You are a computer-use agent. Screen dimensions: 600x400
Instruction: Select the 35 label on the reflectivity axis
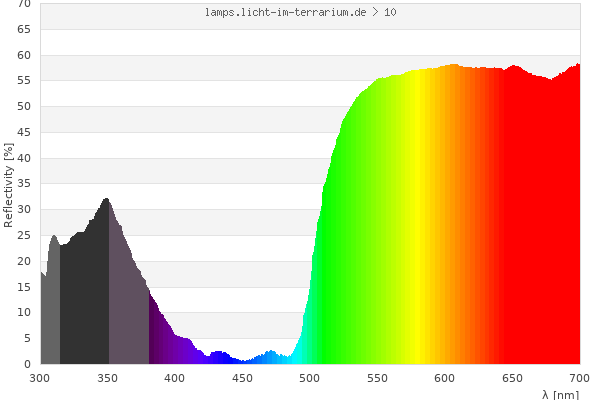(x=23, y=184)
